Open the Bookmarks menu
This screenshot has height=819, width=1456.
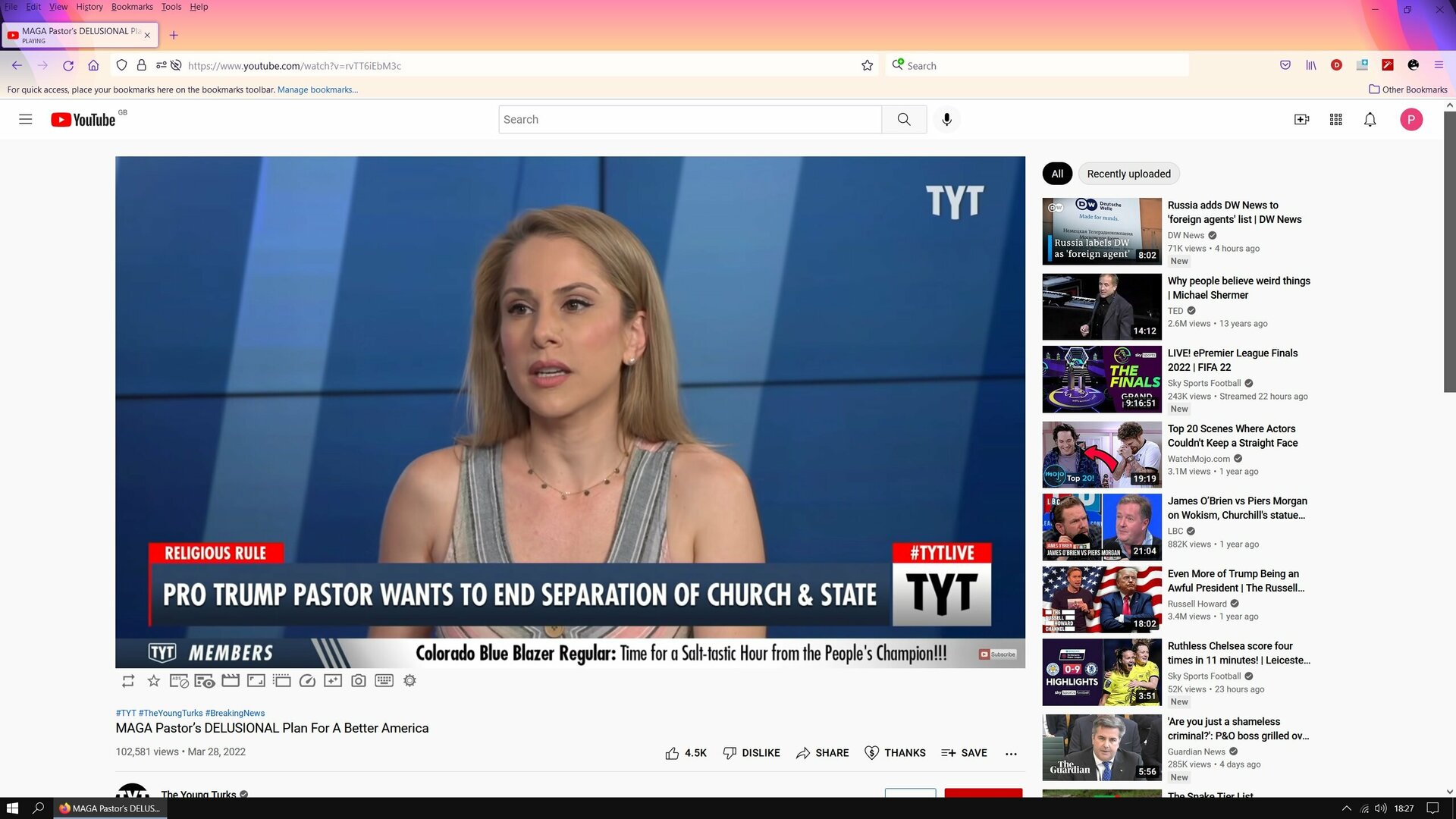[x=132, y=7]
